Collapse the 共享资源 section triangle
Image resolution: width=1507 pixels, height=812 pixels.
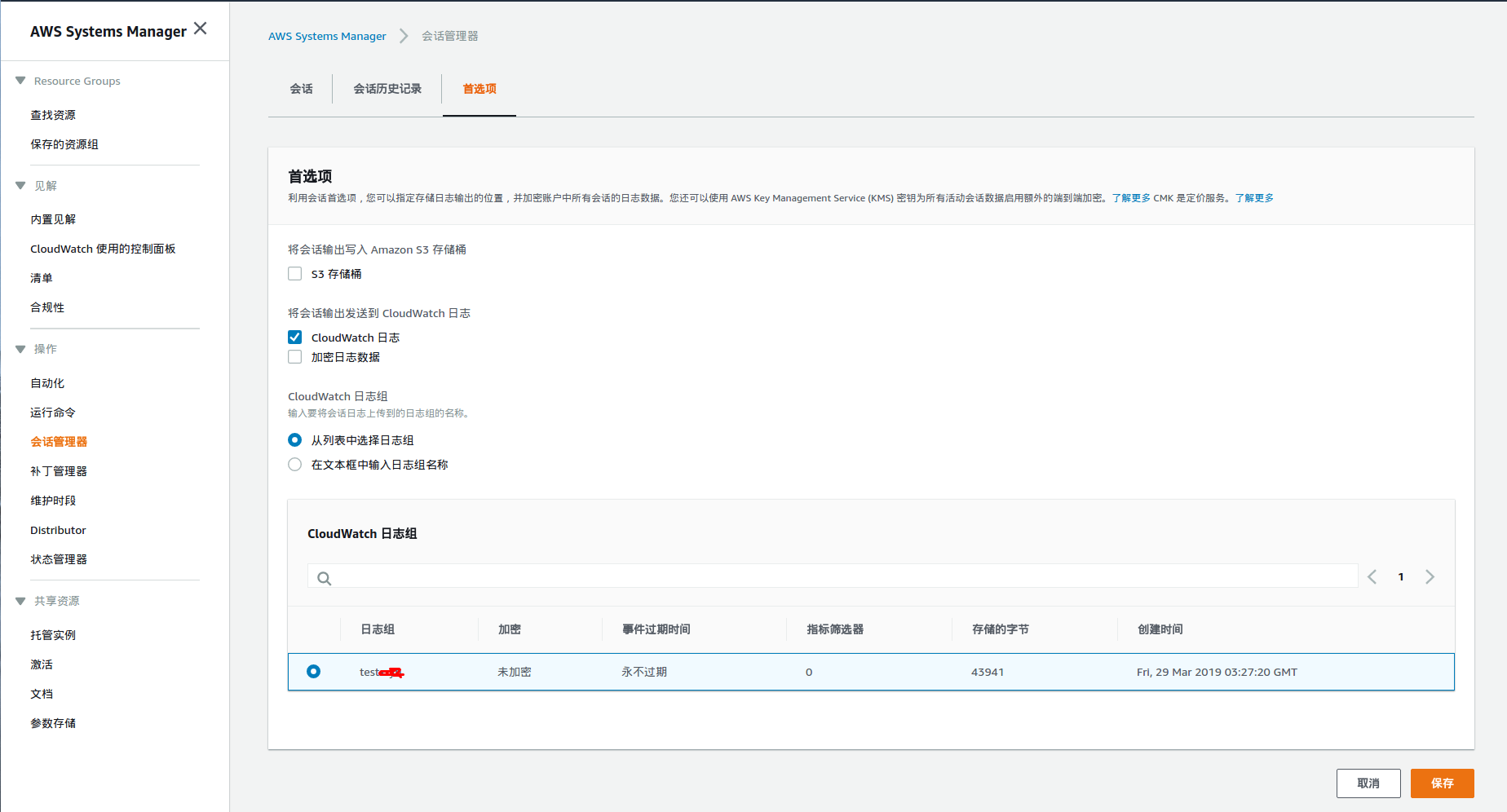tap(20, 601)
